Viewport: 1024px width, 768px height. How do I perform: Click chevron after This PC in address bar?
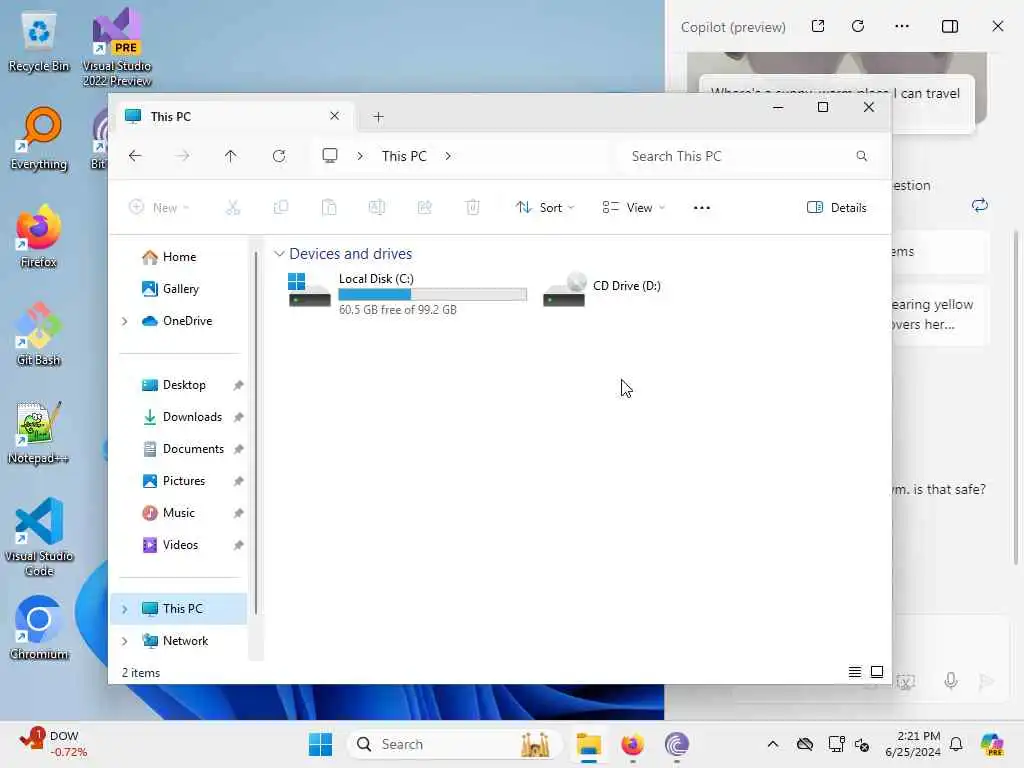click(x=448, y=156)
